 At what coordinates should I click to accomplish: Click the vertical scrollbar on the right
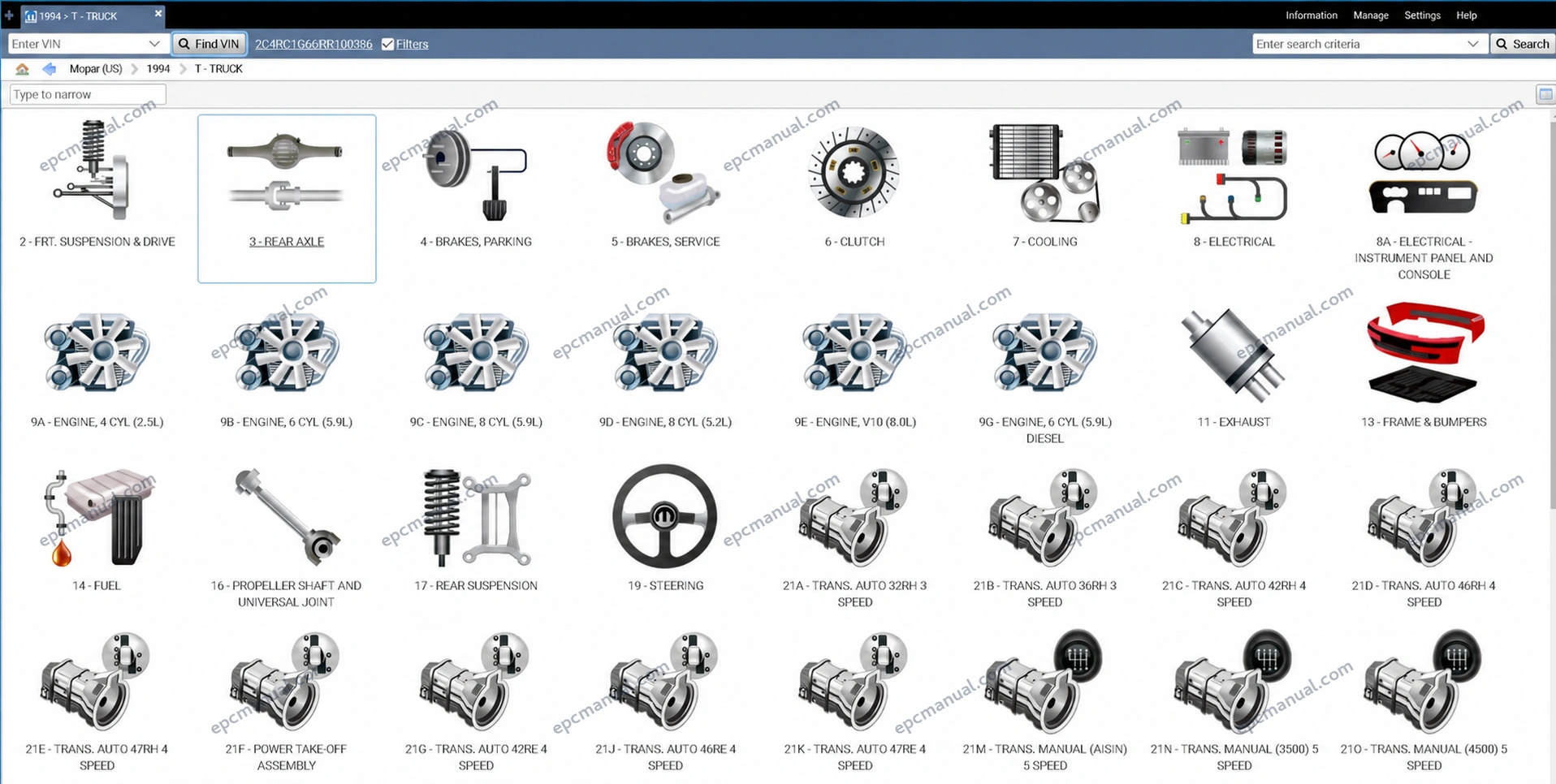click(1552, 317)
